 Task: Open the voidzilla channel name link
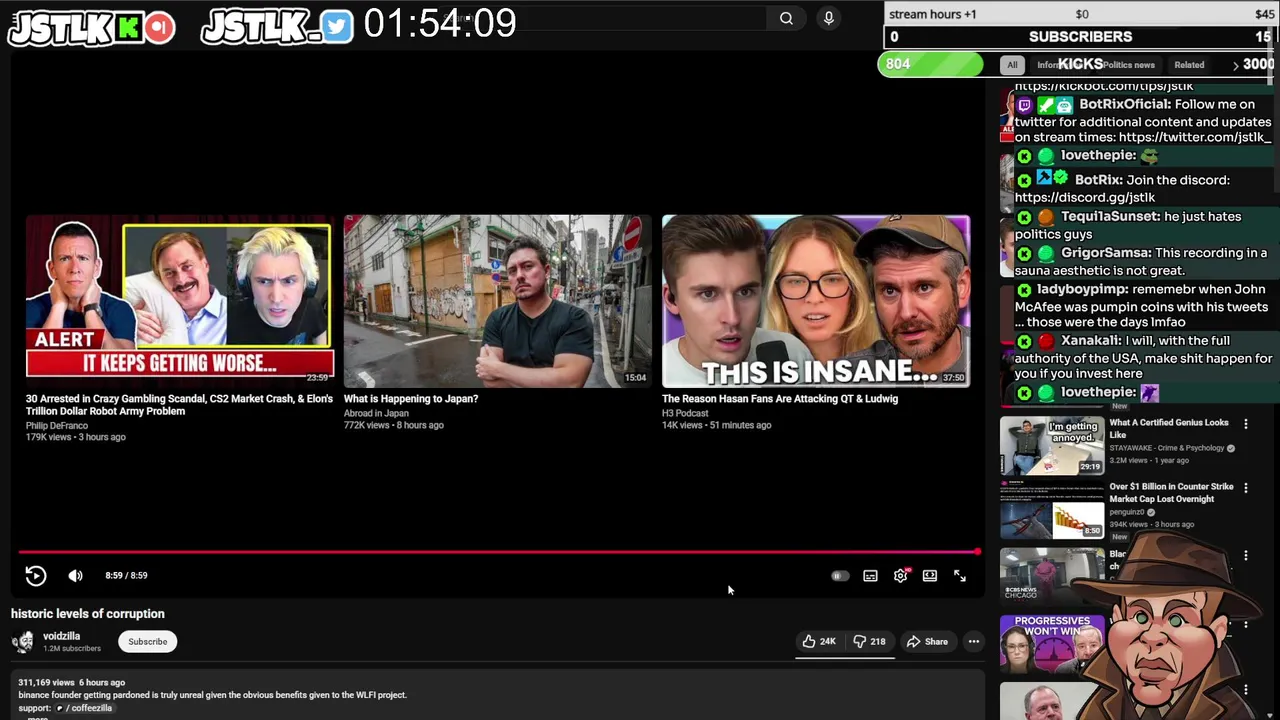pyautogui.click(x=61, y=636)
